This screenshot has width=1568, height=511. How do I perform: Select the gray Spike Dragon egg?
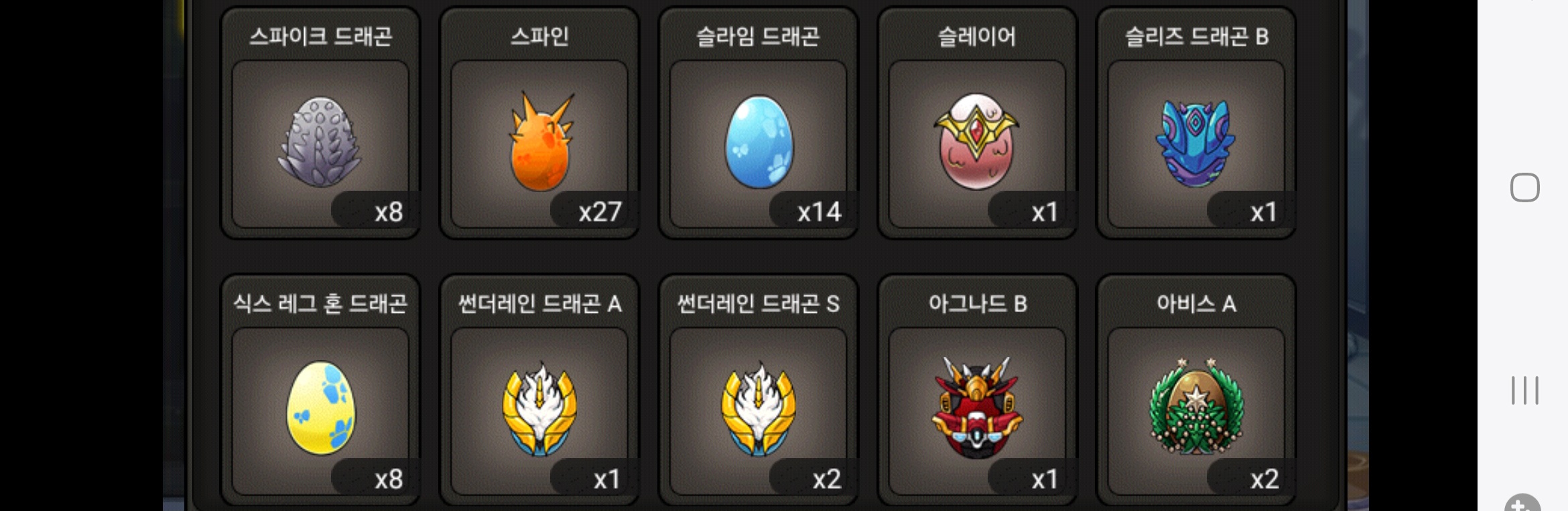click(x=320, y=143)
